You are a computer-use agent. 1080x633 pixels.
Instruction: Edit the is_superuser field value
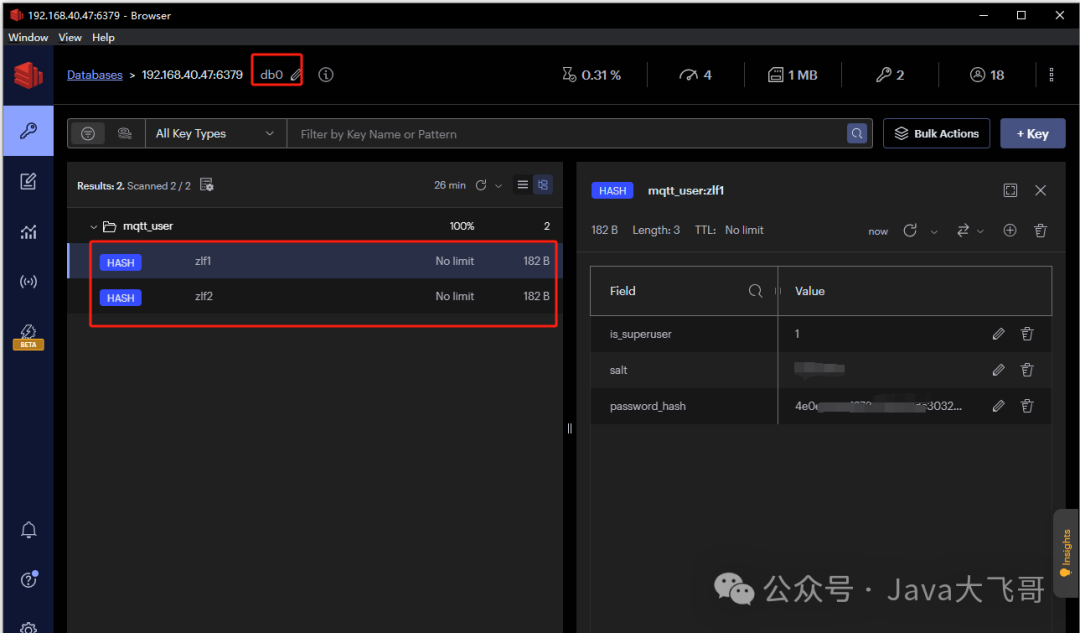(998, 334)
